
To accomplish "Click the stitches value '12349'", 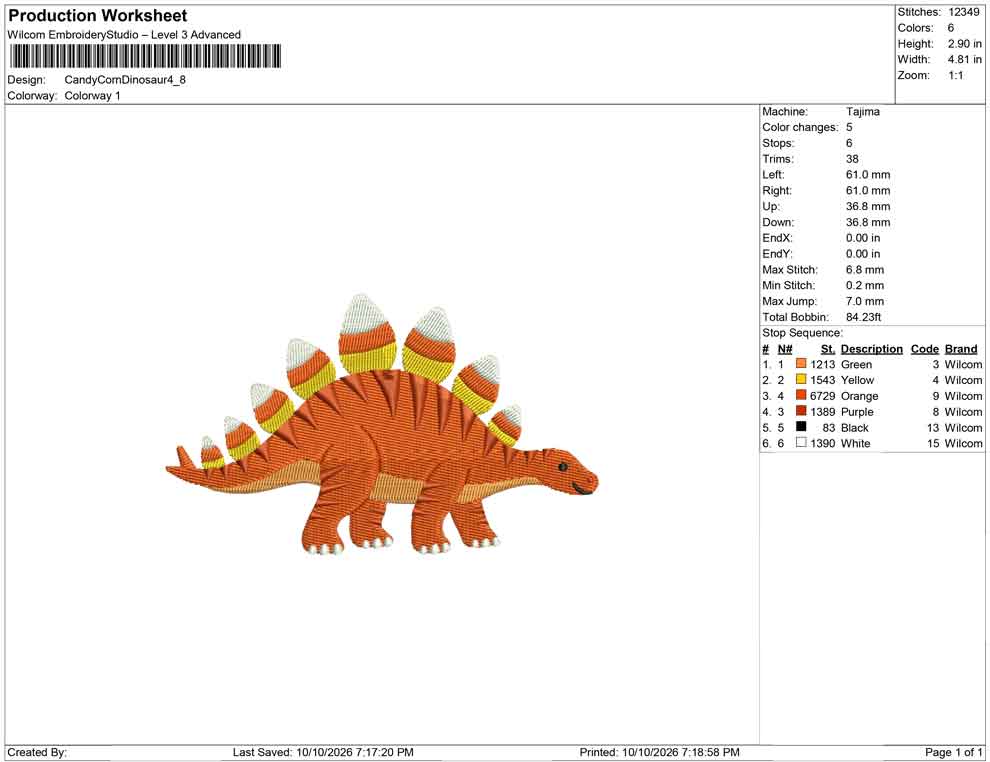I will [x=964, y=12].
